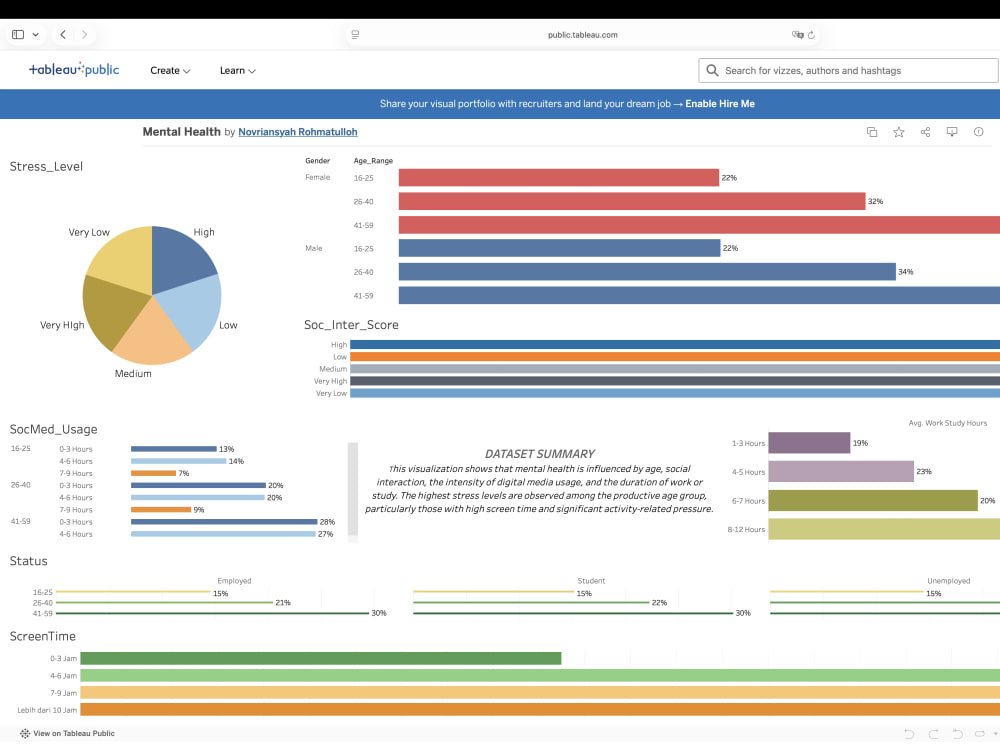Click the 16-25 0-3 Hours 13% bar
Viewport: 1000px width, 750px height.
pyautogui.click(x=173, y=449)
